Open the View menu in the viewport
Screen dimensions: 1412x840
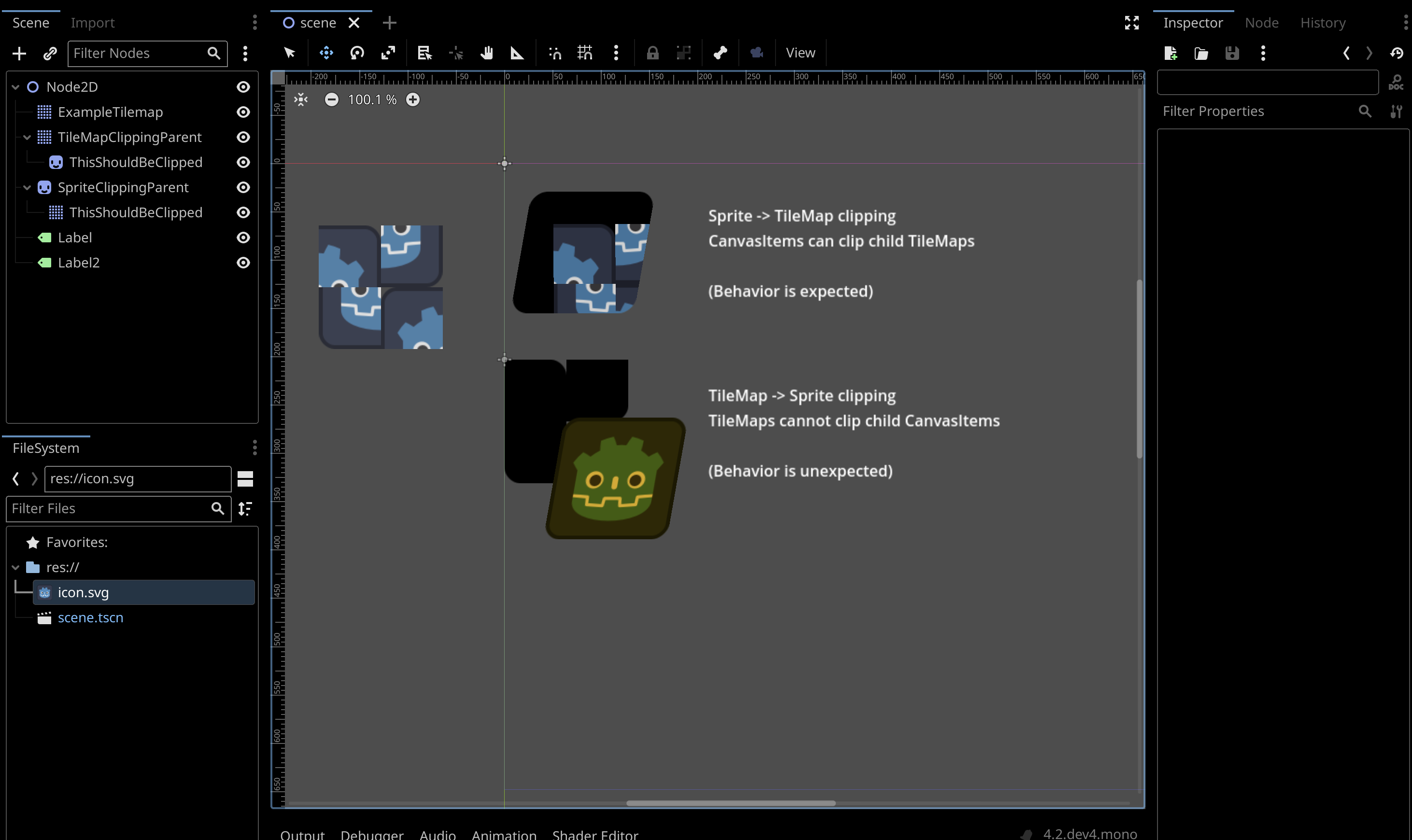click(800, 53)
